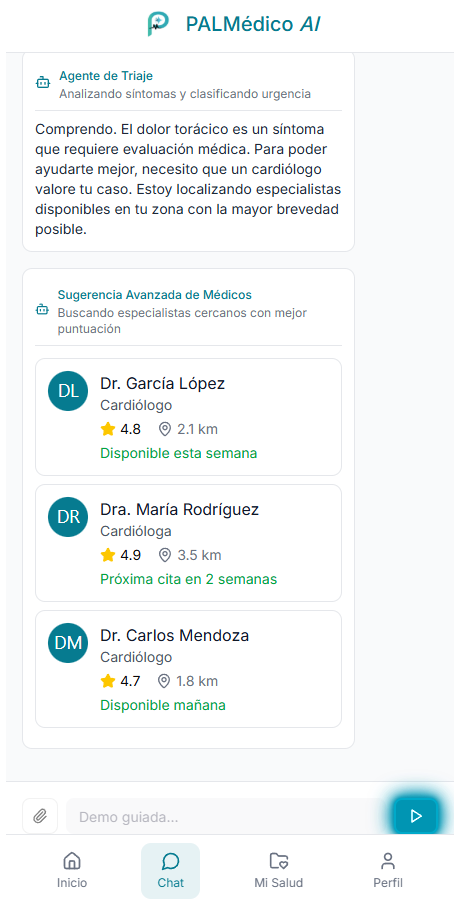
Task: Open the Inicio tab
Action: pyautogui.click(x=72, y=871)
